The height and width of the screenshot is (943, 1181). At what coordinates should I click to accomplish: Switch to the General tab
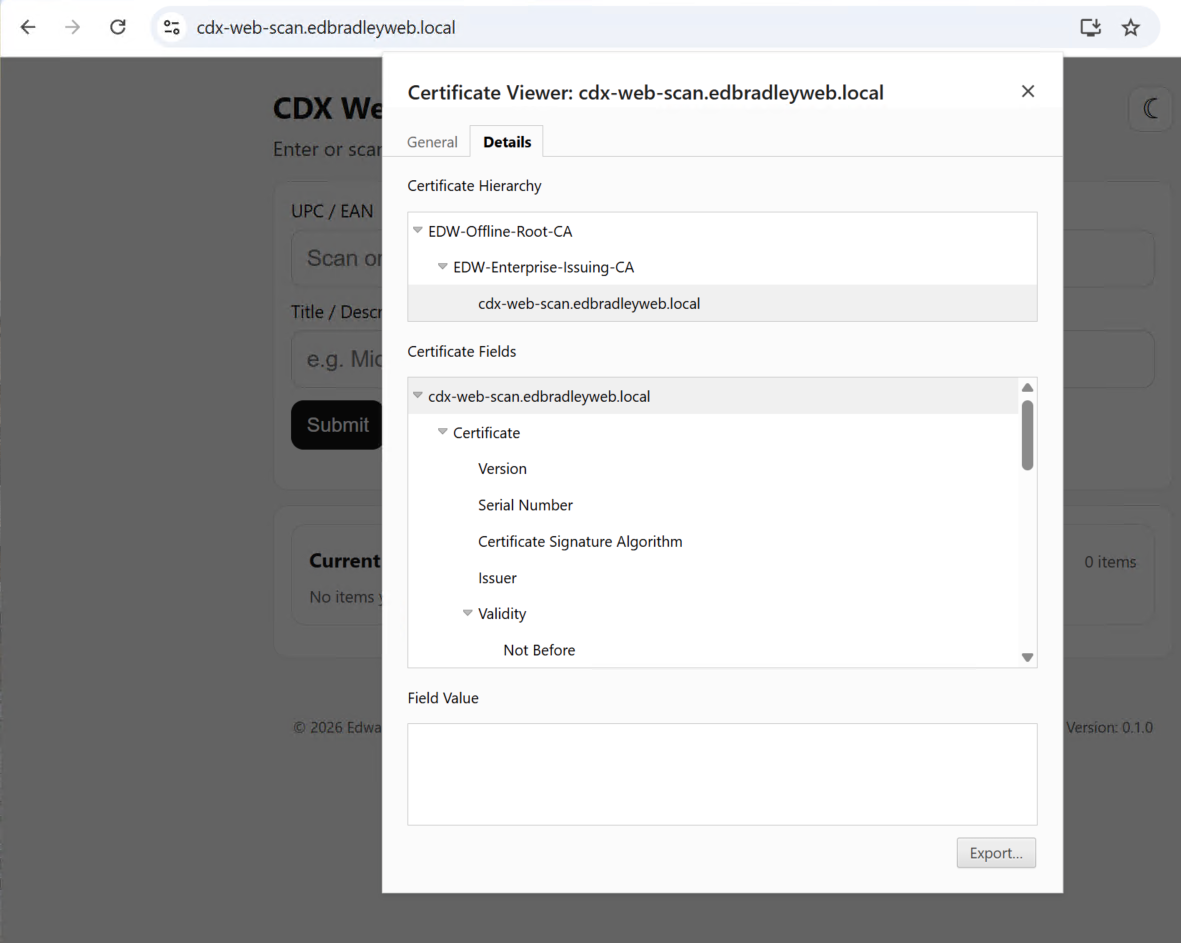432,142
